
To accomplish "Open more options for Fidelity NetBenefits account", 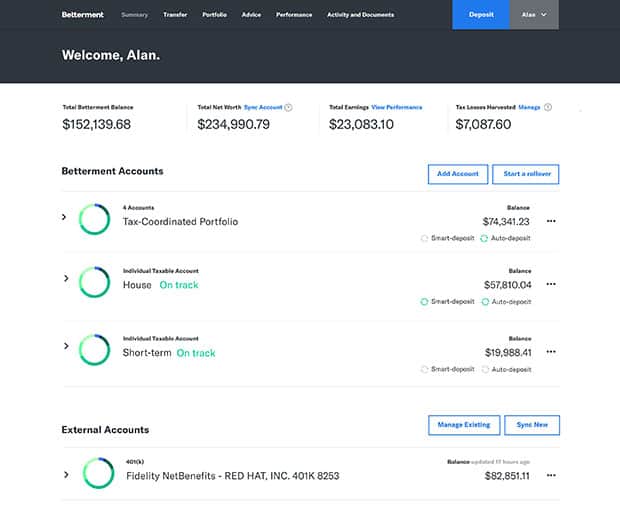I will [551, 475].
